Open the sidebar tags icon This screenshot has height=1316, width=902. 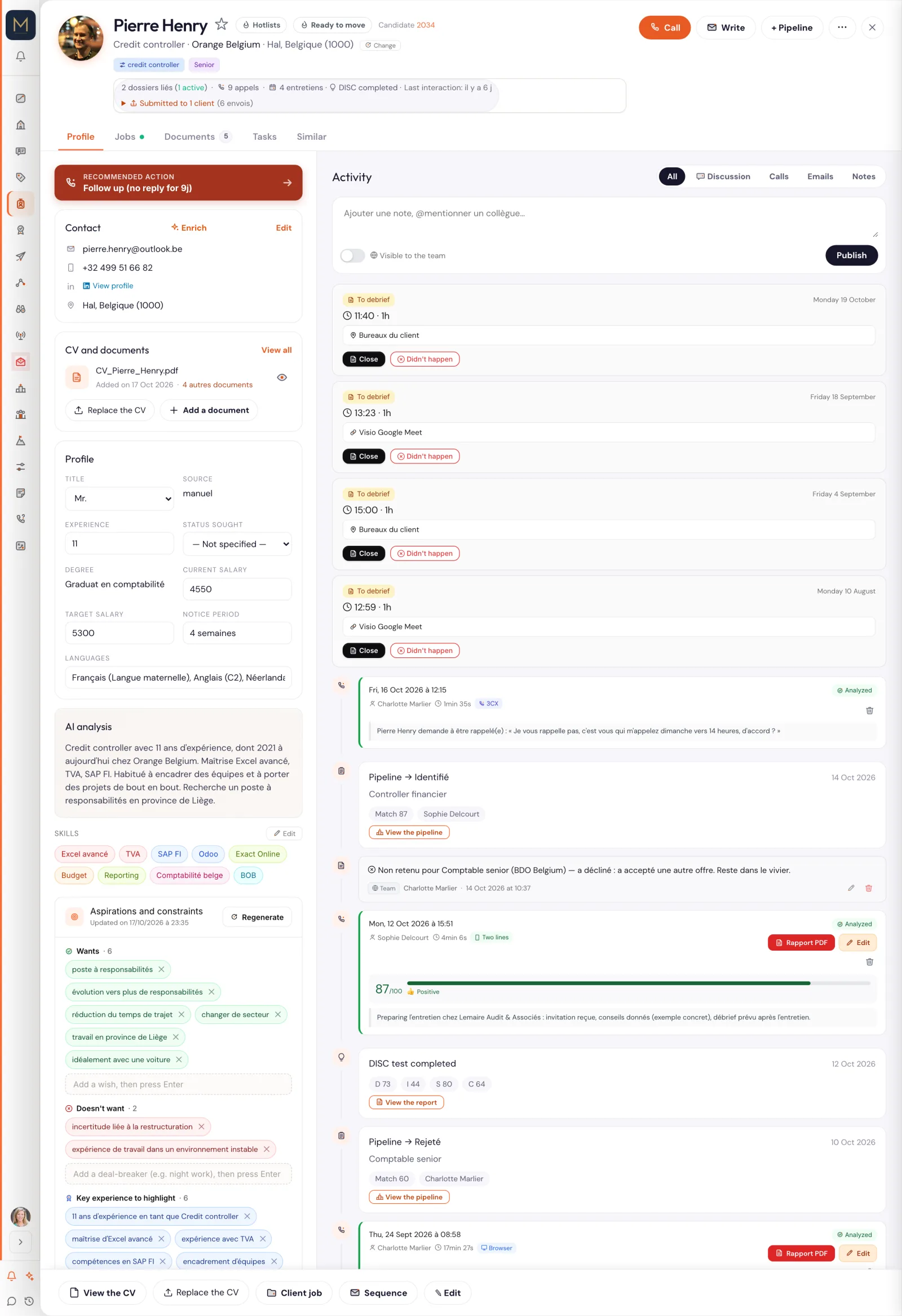[x=20, y=177]
